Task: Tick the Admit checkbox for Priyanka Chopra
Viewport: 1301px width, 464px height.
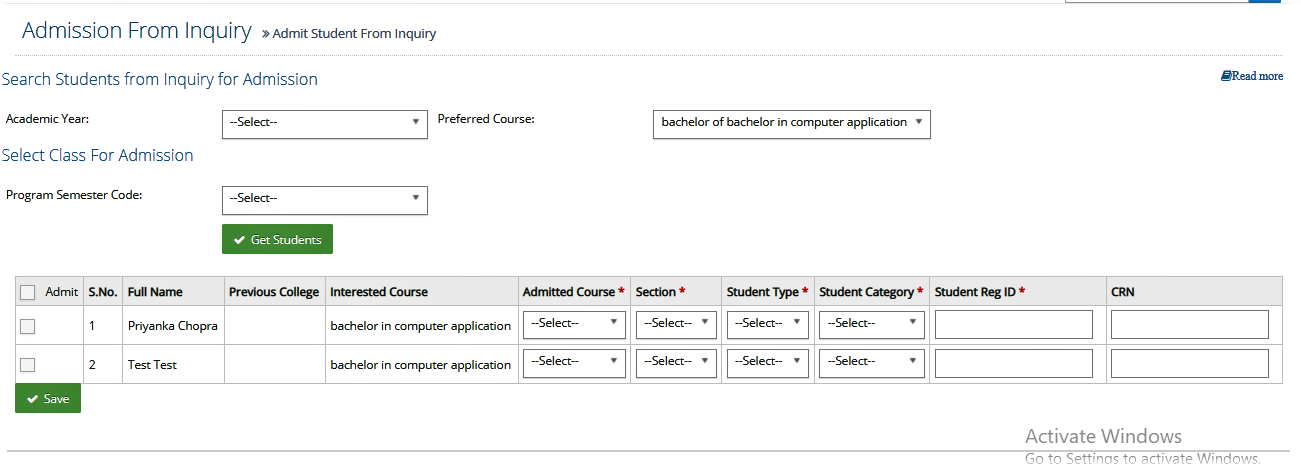Action: pyautogui.click(x=27, y=326)
